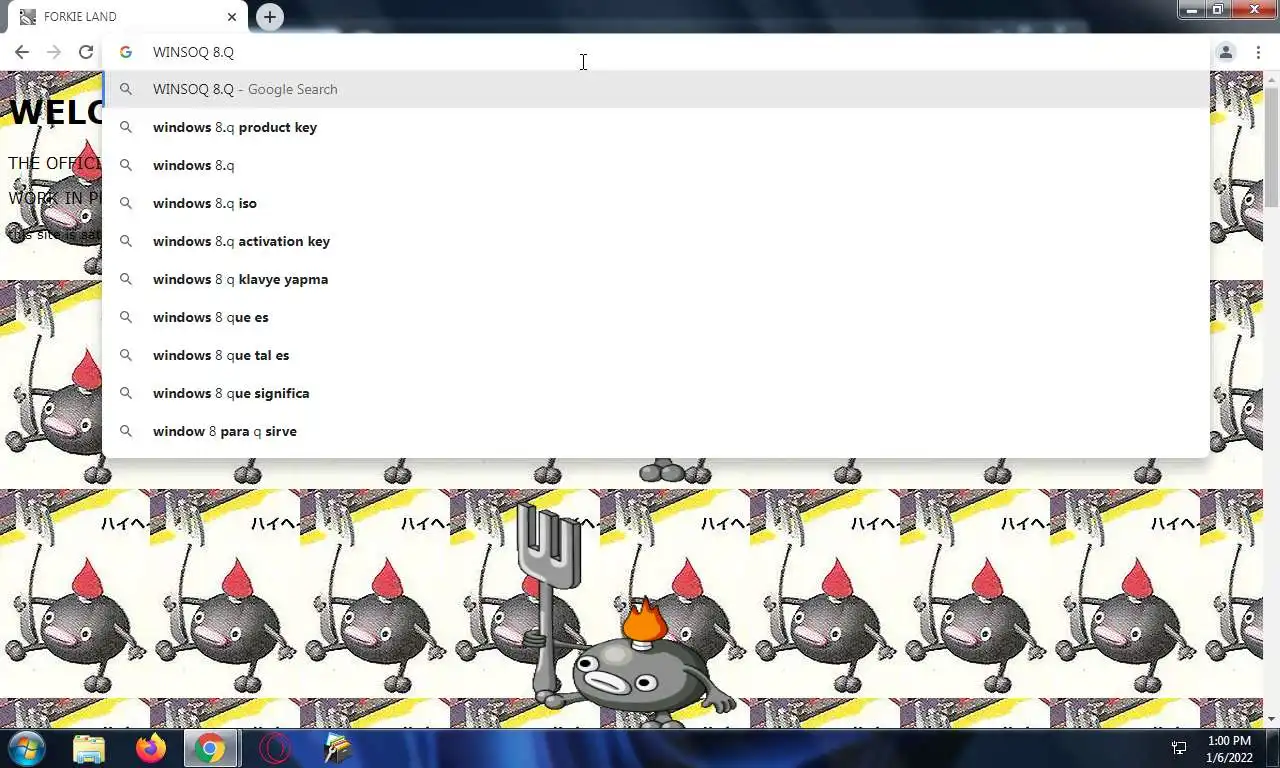The width and height of the screenshot is (1280, 768).
Task: Click the search icon beside product key suggestion
Action: click(x=126, y=127)
